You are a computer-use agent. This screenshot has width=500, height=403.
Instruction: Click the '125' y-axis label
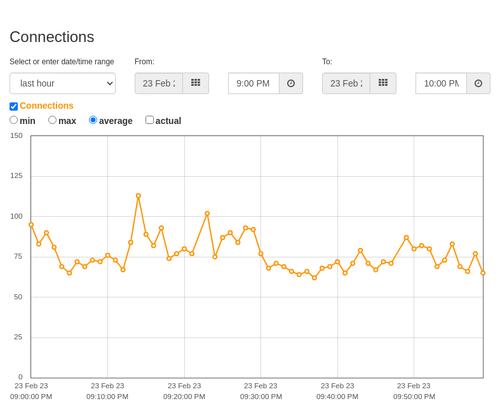(16, 176)
